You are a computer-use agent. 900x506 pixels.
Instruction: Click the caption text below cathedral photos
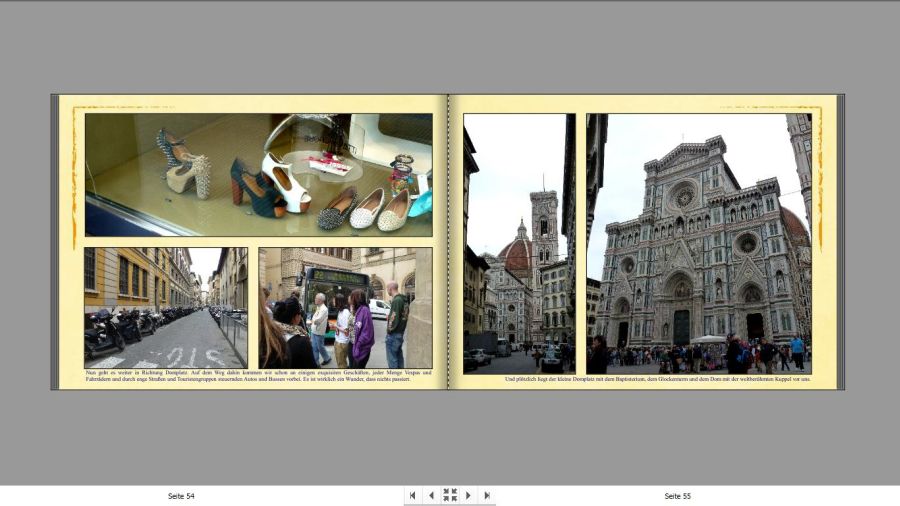(x=657, y=380)
